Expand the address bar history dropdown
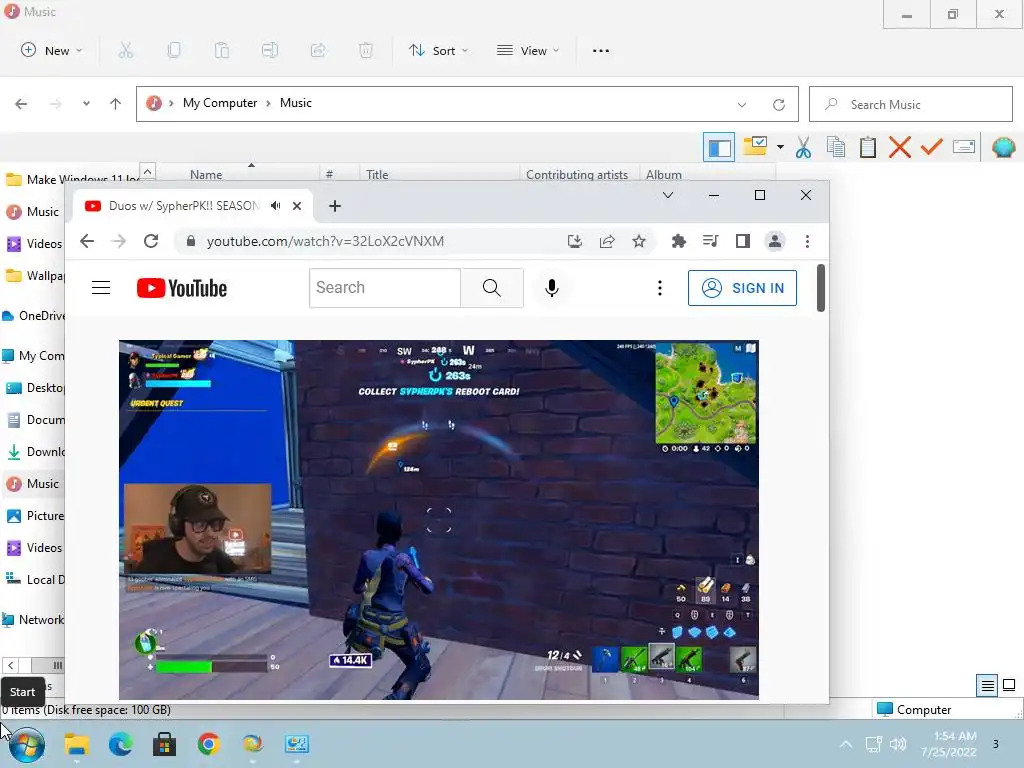 (x=742, y=104)
